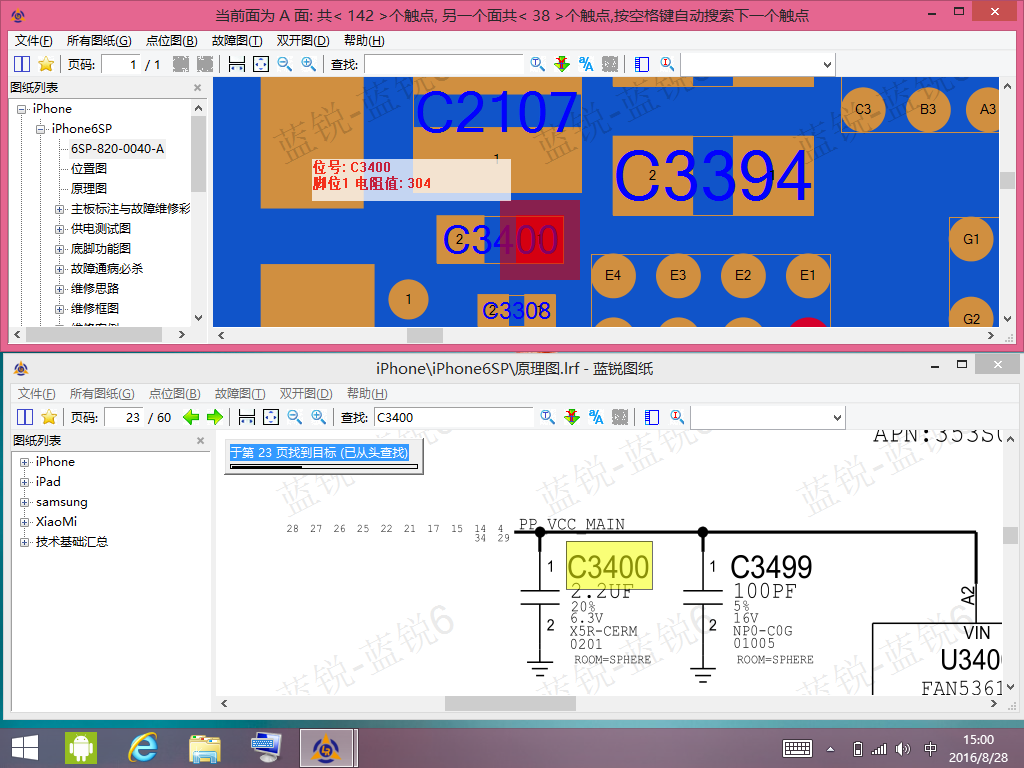The image size is (1024, 768).
Task: Expand iPad node in schematic window tree
Action: tap(25, 482)
